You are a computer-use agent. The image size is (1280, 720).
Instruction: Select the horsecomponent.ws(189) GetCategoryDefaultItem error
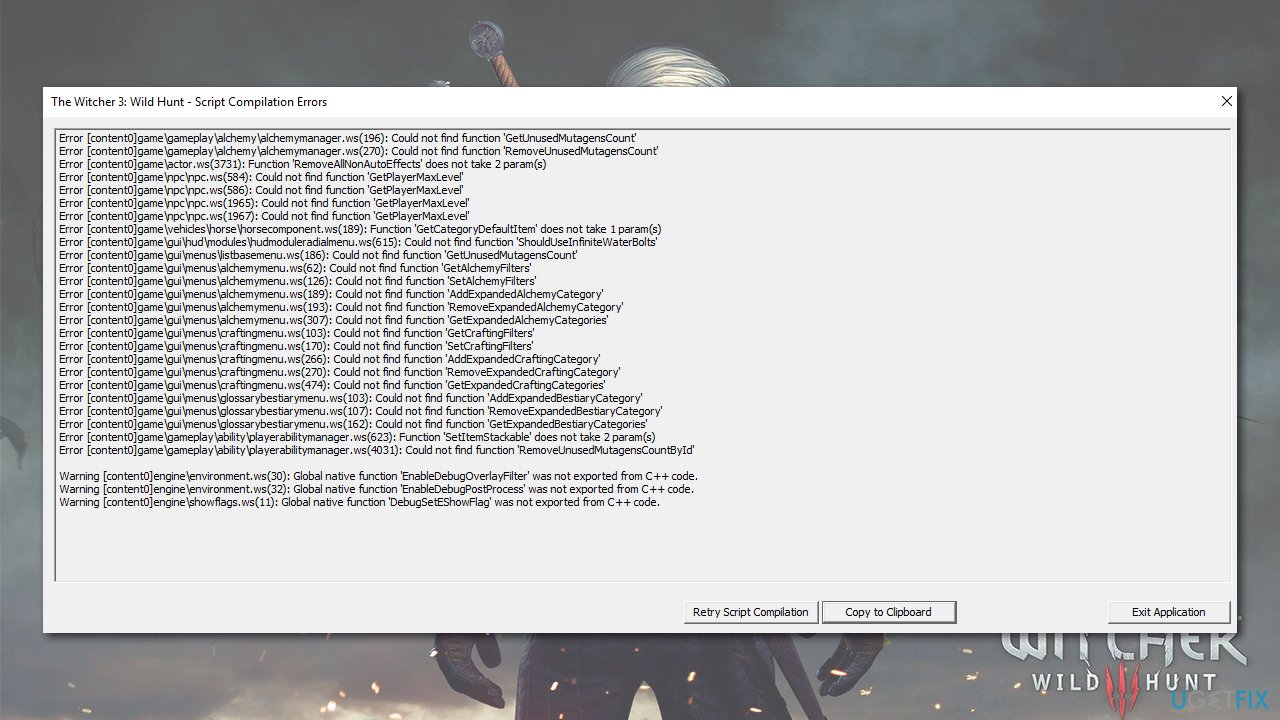360,228
